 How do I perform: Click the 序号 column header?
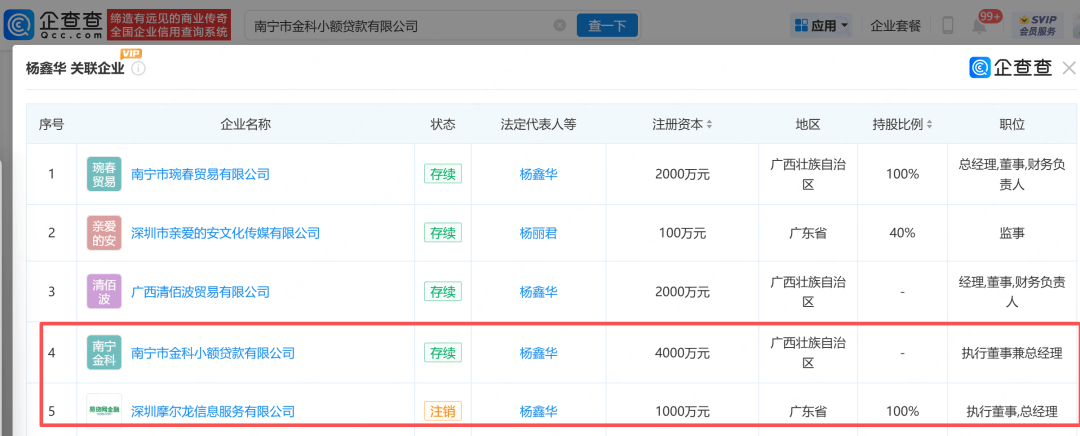52,125
